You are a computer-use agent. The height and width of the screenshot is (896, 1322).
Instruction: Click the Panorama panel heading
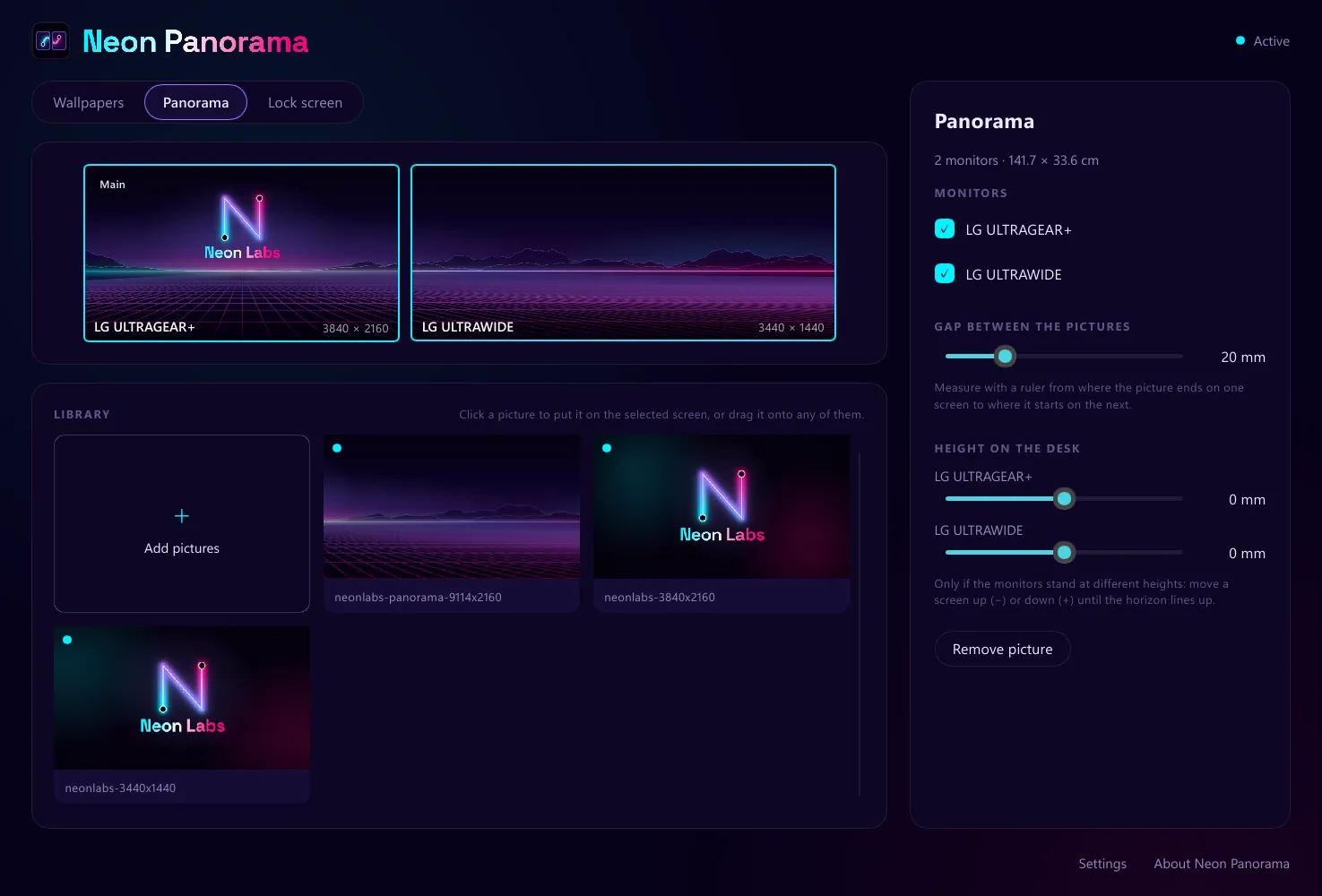[x=984, y=121]
